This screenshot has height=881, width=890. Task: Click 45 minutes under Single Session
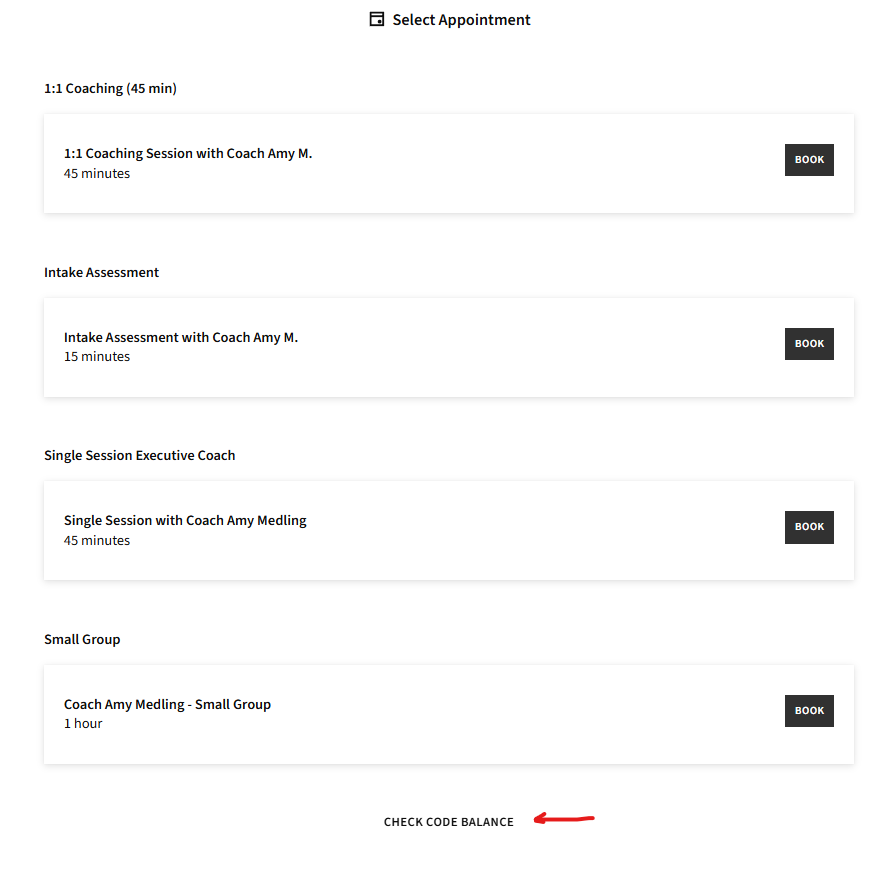[97, 540]
